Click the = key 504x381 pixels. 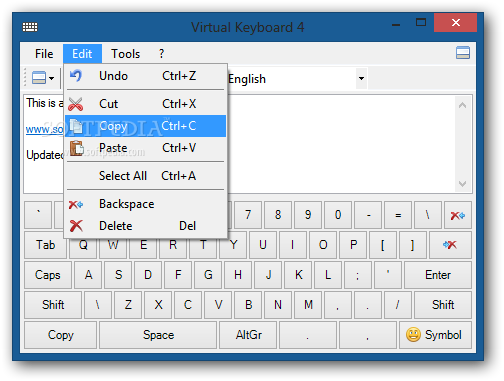coord(398,215)
